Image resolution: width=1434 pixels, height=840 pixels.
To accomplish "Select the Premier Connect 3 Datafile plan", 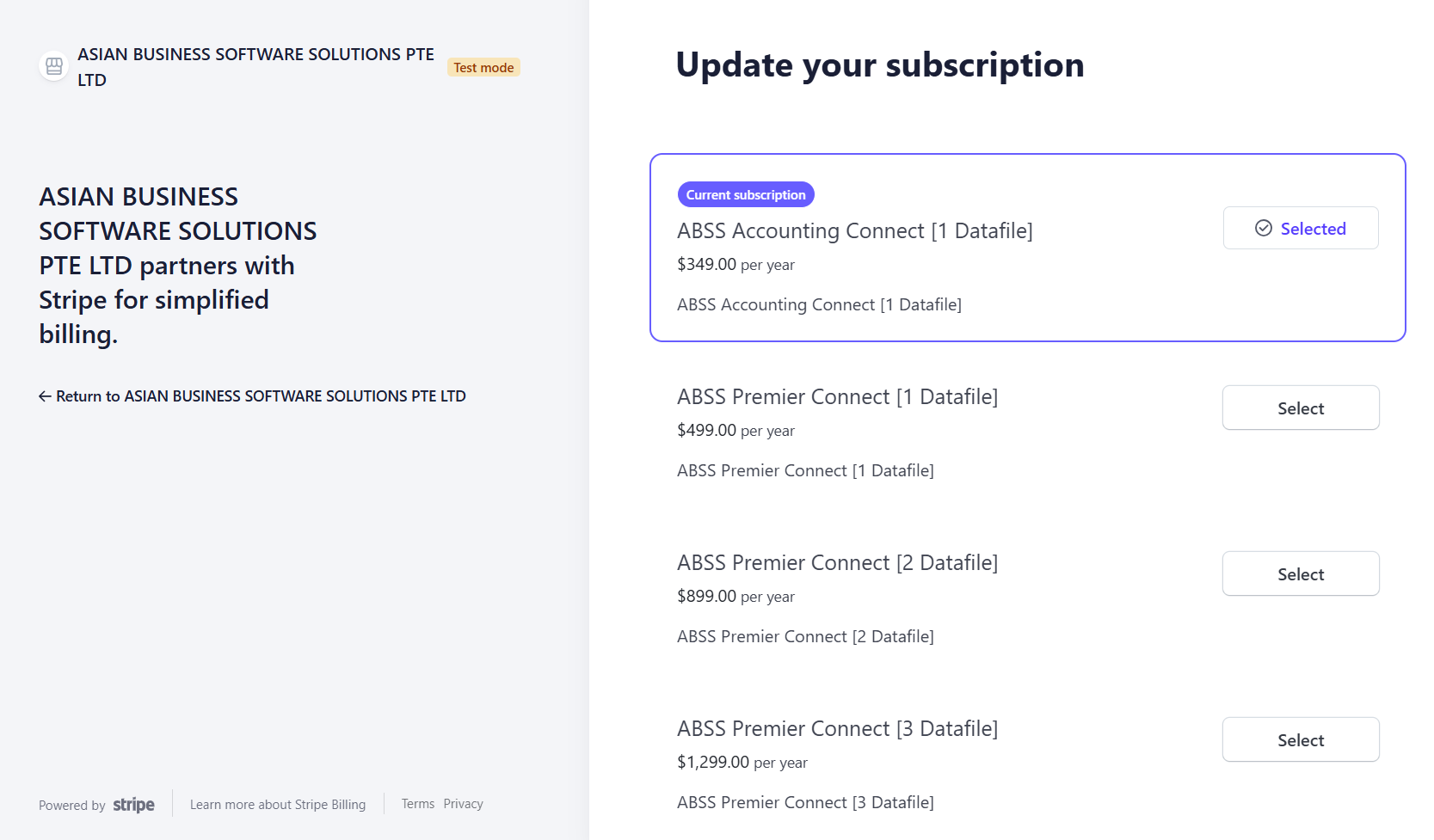I will click(1300, 740).
